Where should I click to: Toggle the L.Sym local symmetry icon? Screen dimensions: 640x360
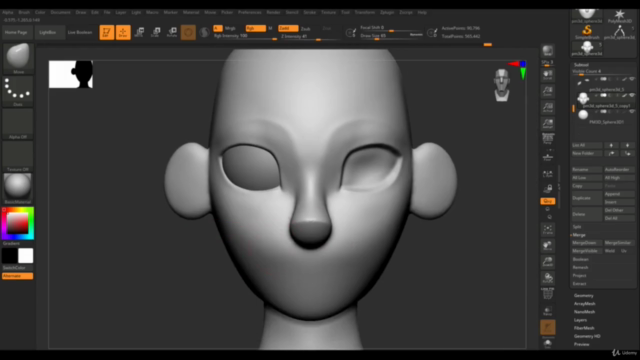547,174
